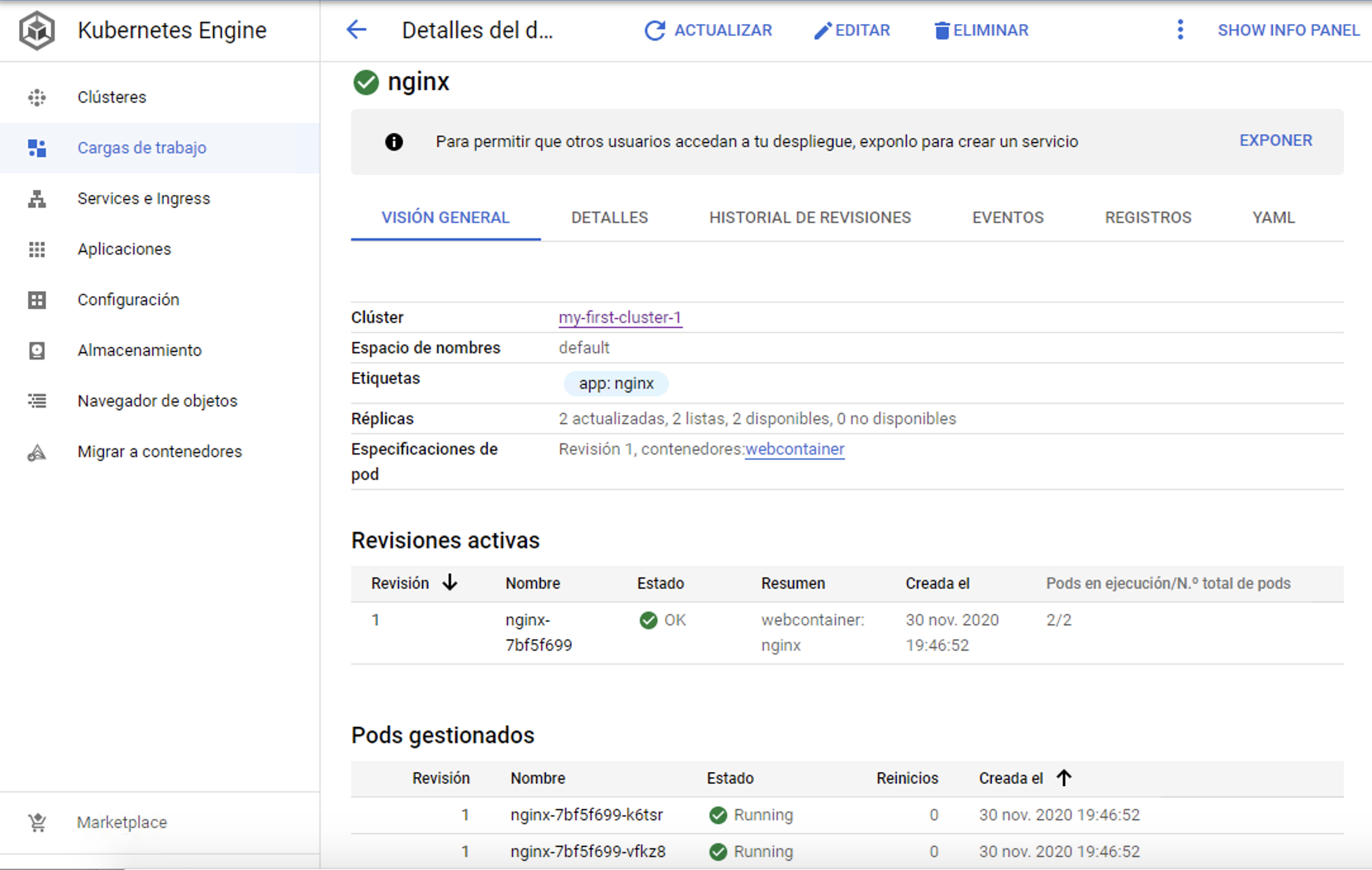Click the Marketplace cart icon
1372x870 pixels.
pyautogui.click(x=37, y=823)
